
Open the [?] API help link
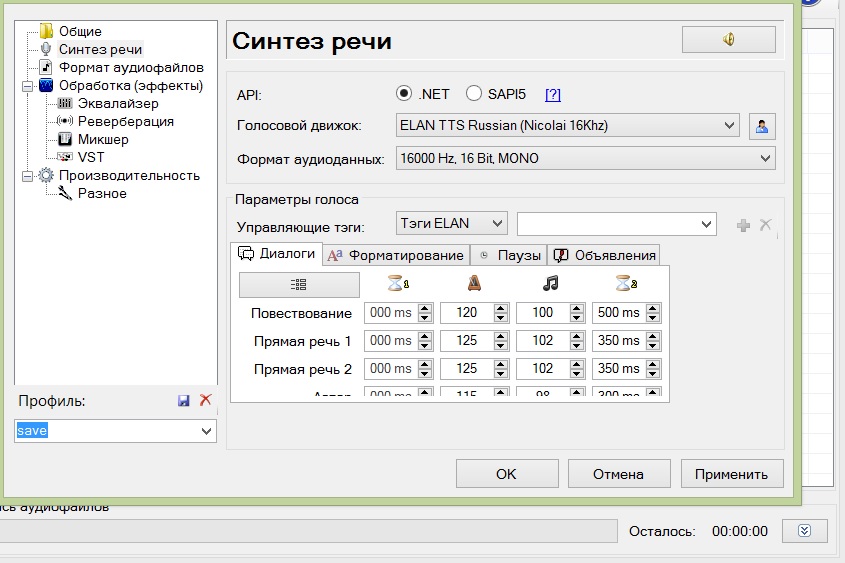pos(553,95)
